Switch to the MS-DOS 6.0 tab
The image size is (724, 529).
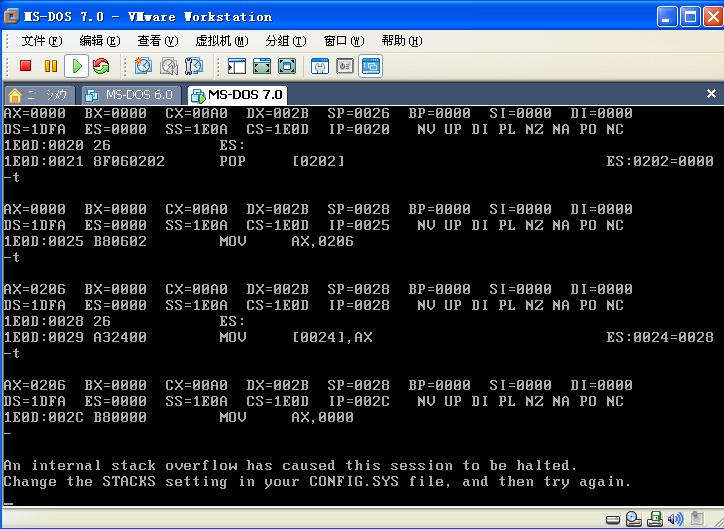(131, 95)
